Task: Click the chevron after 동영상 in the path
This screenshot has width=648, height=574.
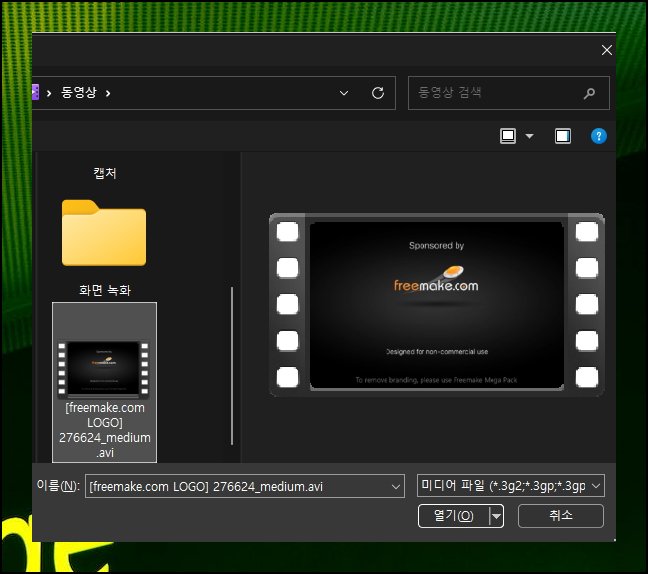Action: click(108, 93)
